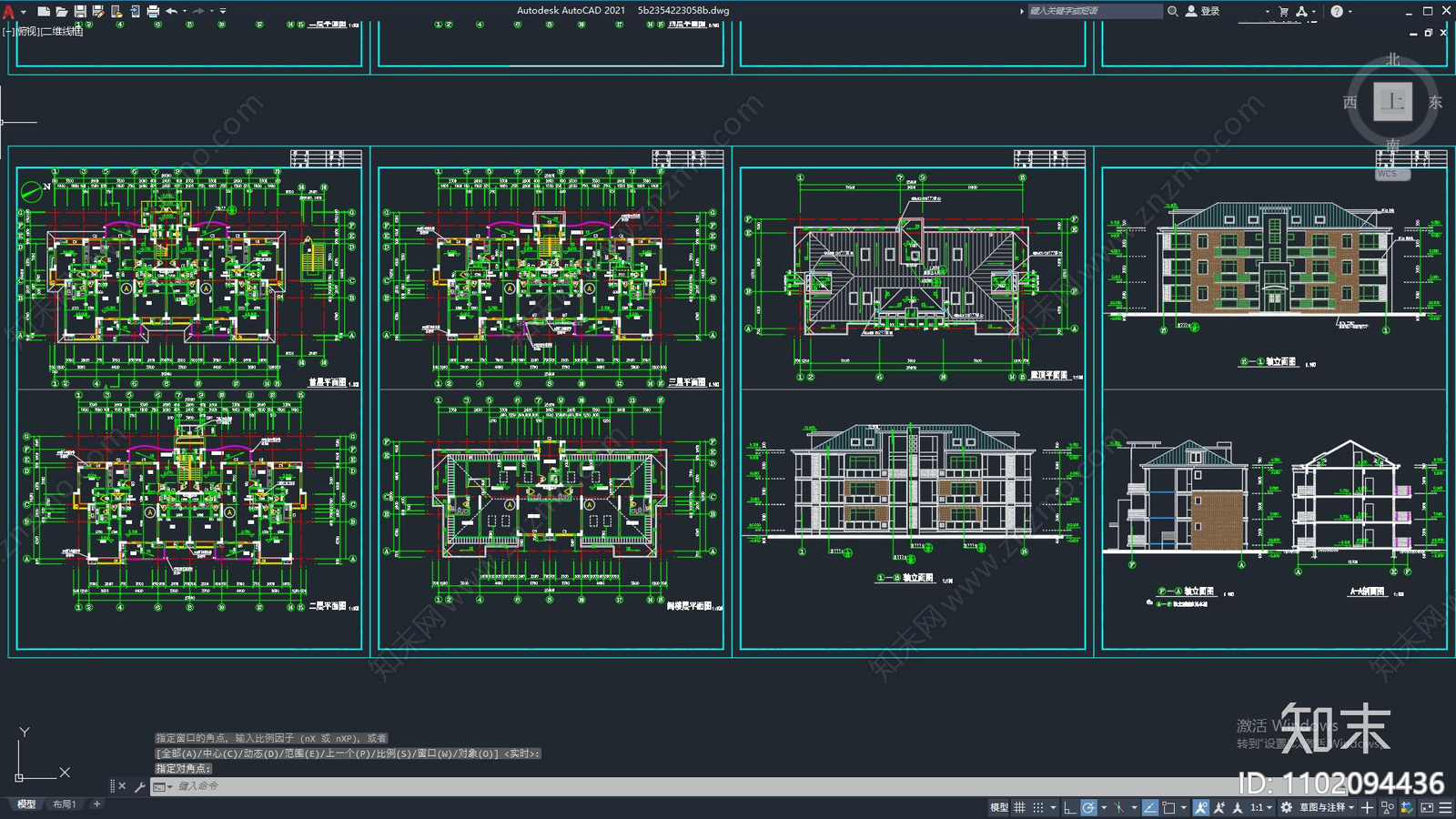Click the 上 top face of ViewCube
The height and width of the screenshot is (819, 1456).
coord(1392,102)
